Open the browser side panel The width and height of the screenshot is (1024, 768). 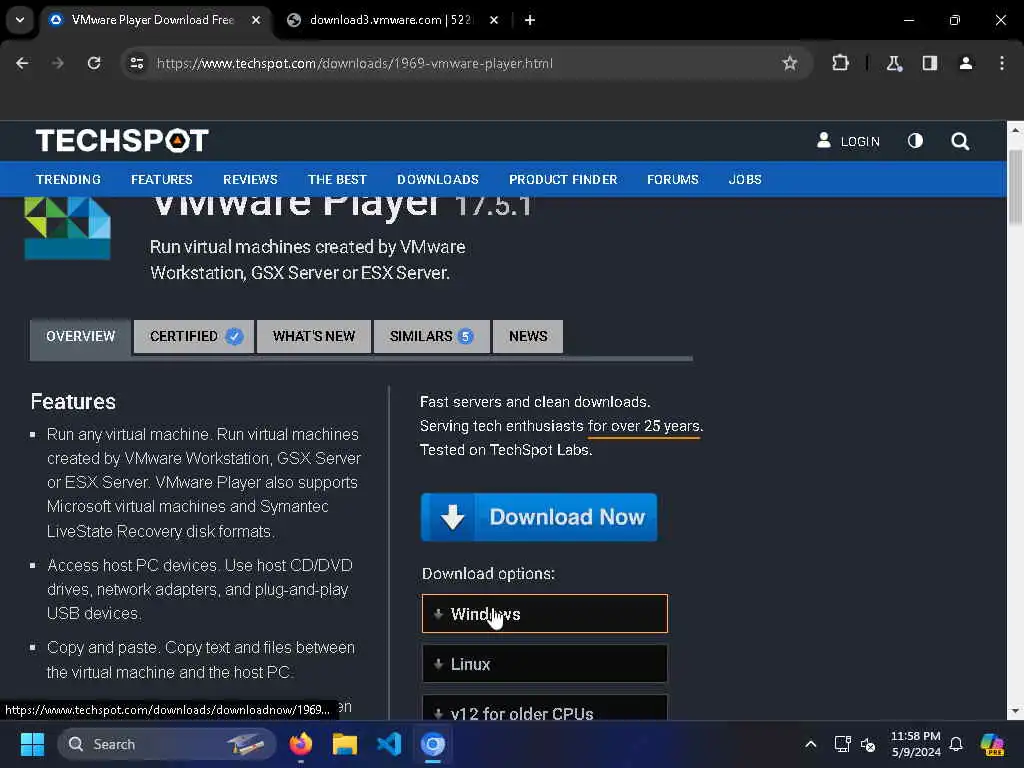[x=930, y=63]
